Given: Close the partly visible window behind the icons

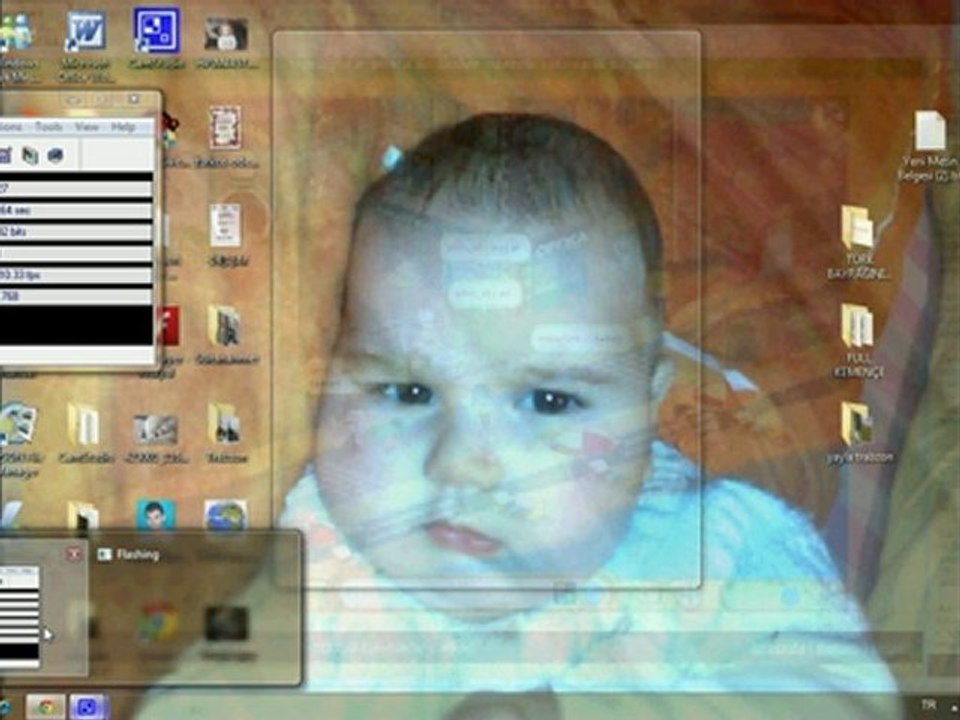Looking at the screenshot, I should (x=133, y=99).
